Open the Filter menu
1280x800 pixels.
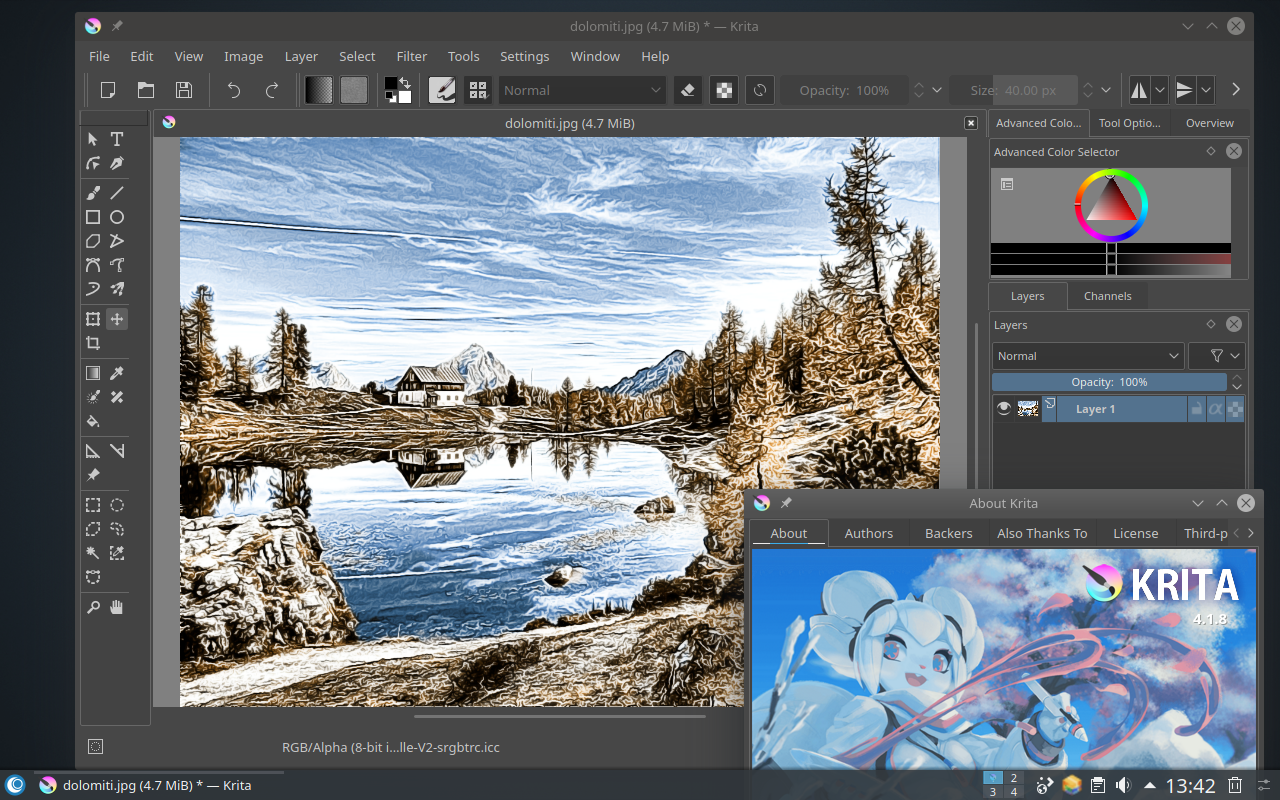pyautogui.click(x=411, y=56)
